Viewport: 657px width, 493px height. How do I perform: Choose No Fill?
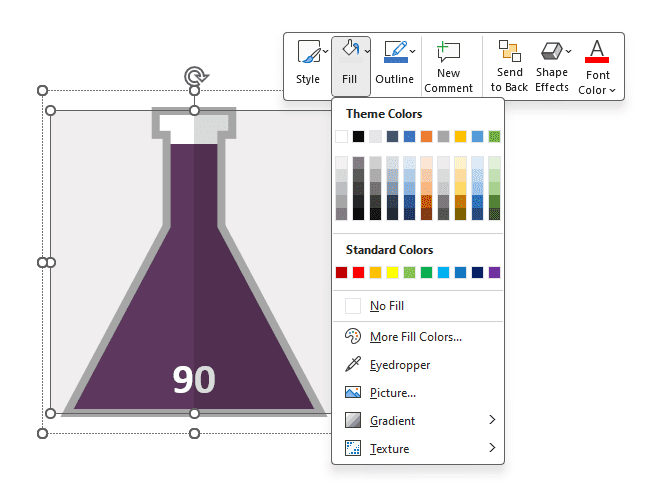pyautogui.click(x=418, y=306)
